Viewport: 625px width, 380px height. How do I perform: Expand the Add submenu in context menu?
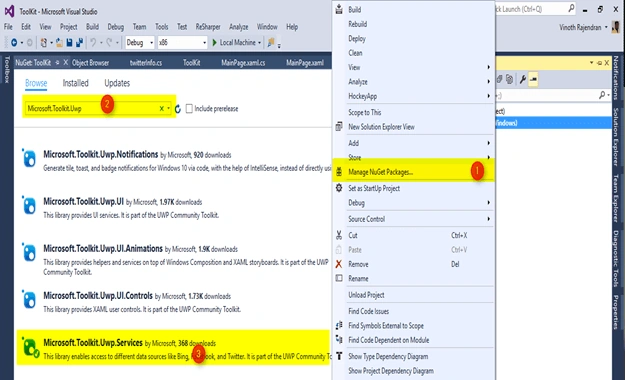tap(488, 143)
